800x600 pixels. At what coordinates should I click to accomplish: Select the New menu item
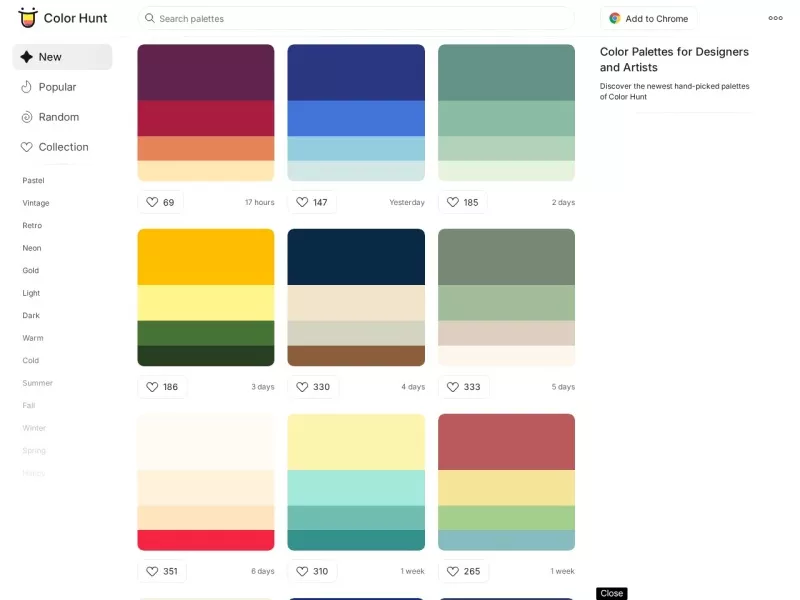coord(62,57)
